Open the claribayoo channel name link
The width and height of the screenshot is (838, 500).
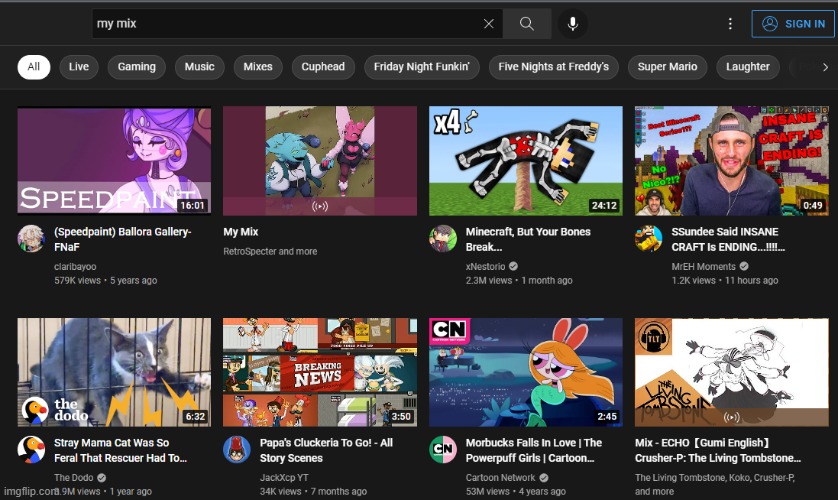[75, 266]
